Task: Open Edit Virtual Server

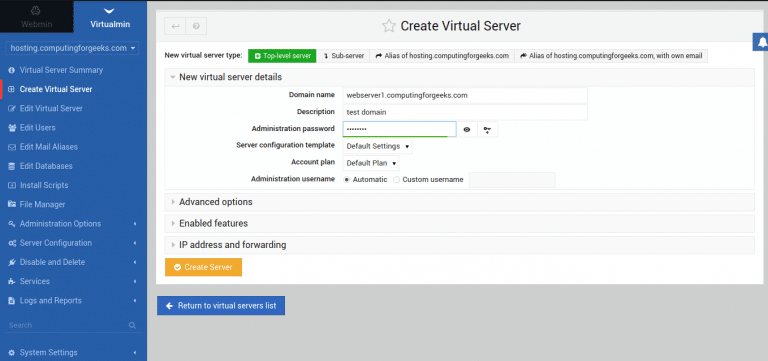Action: 51,108
